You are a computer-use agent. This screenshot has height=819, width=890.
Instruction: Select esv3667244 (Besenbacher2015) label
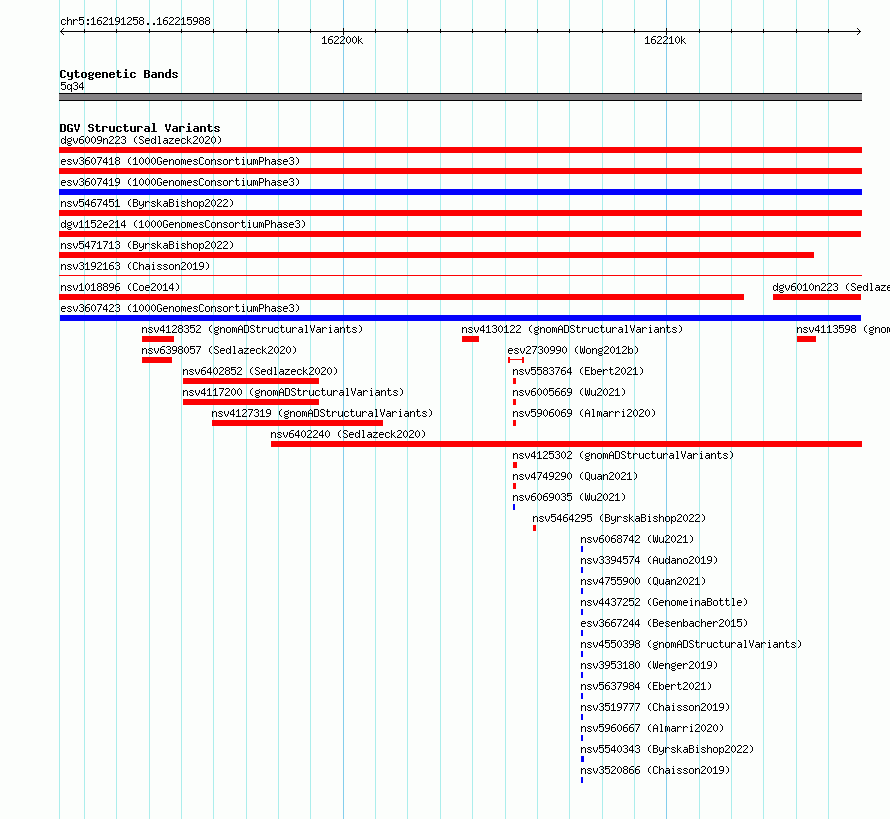pos(664,623)
